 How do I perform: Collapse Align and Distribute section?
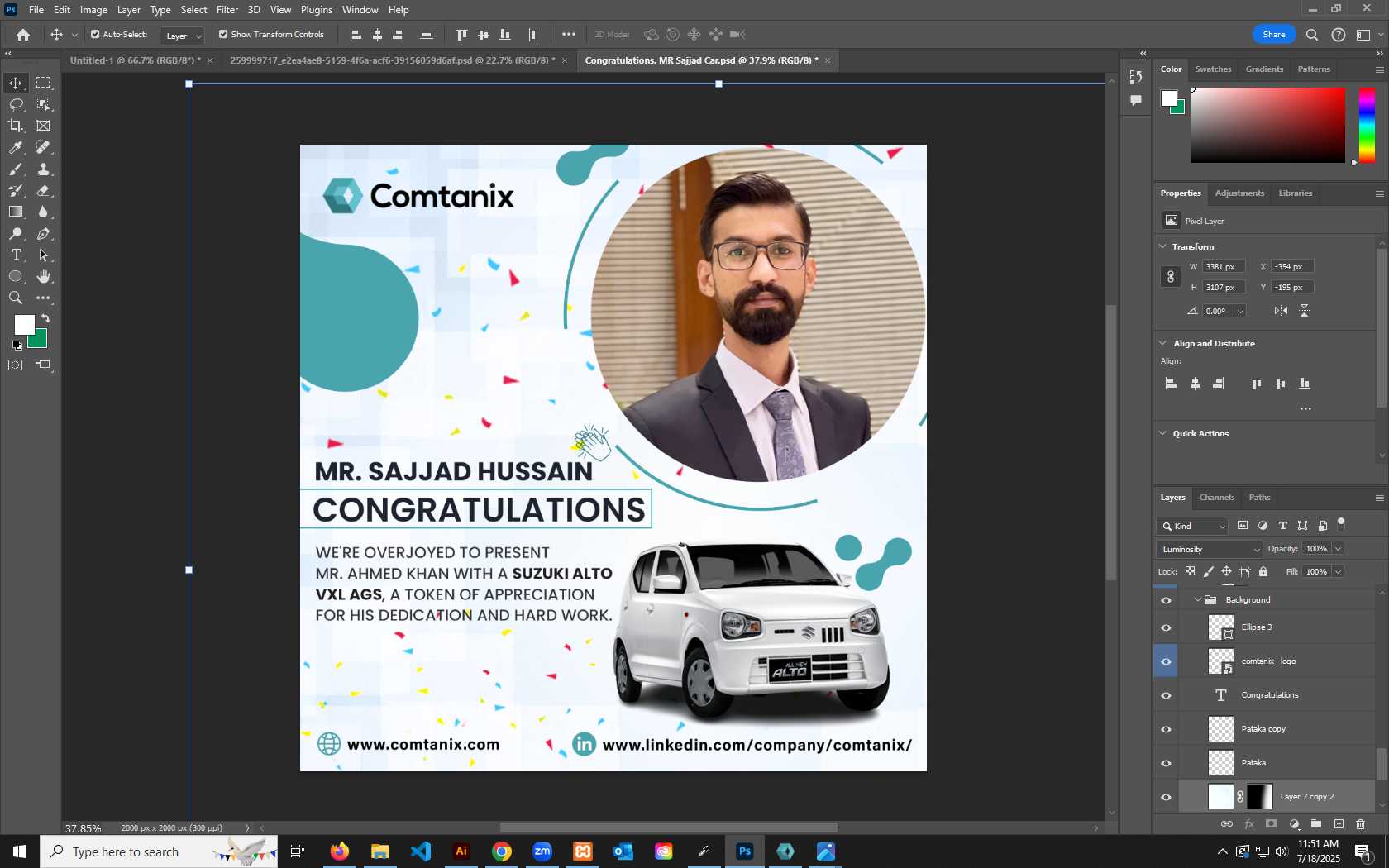click(x=1162, y=343)
